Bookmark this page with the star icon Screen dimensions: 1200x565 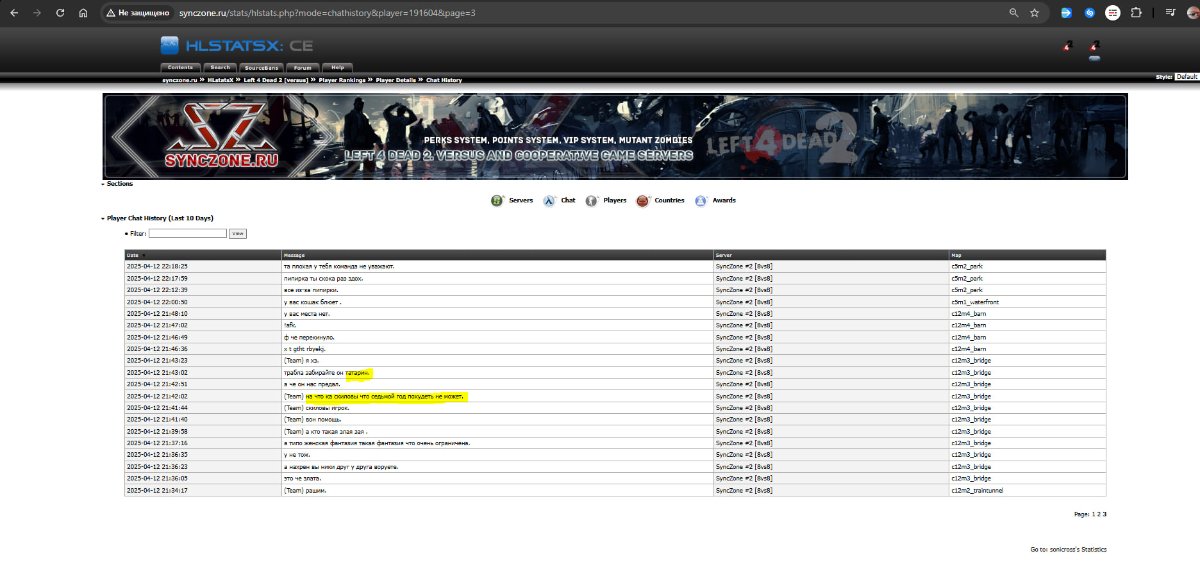[1035, 13]
